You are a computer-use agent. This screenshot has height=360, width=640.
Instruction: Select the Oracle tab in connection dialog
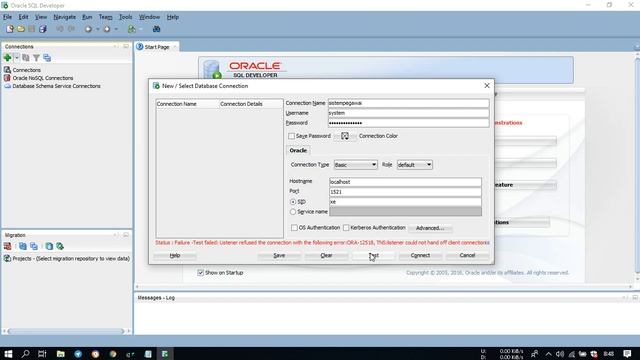coord(298,150)
